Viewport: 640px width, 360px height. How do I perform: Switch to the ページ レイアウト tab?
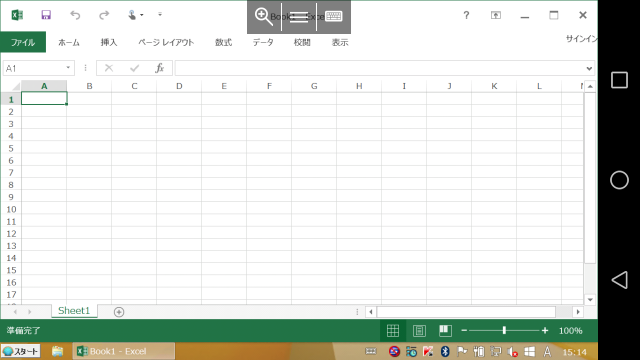[x=166, y=42]
